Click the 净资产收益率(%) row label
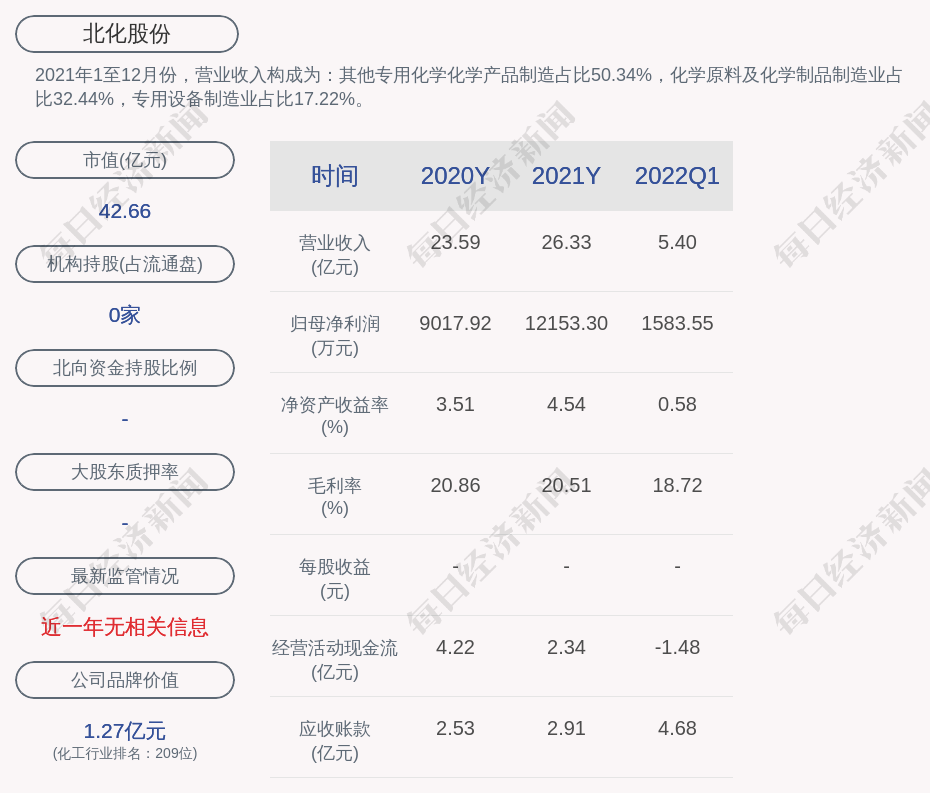The height and width of the screenshot is (793, 930). click(x=335, y=416)
